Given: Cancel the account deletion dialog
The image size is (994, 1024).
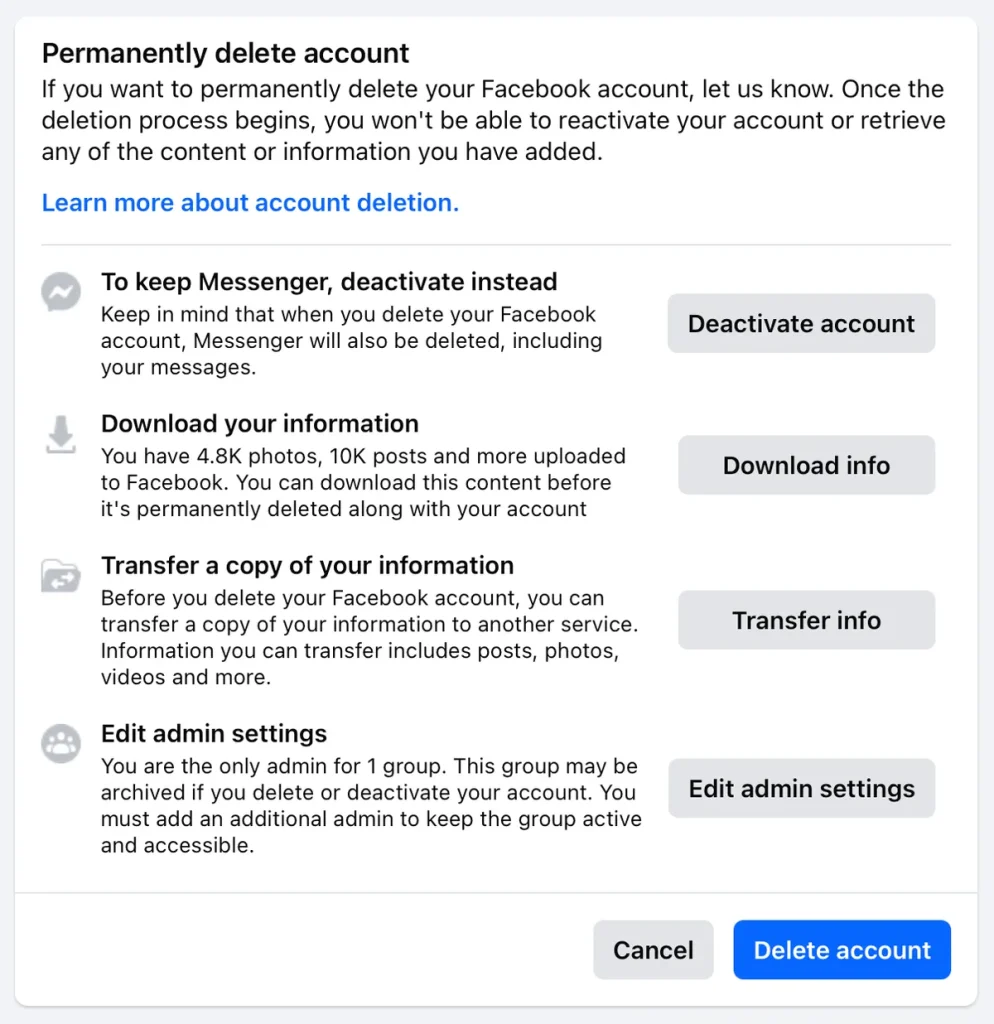Looking at the screenshot, I should tap(653, 950).
